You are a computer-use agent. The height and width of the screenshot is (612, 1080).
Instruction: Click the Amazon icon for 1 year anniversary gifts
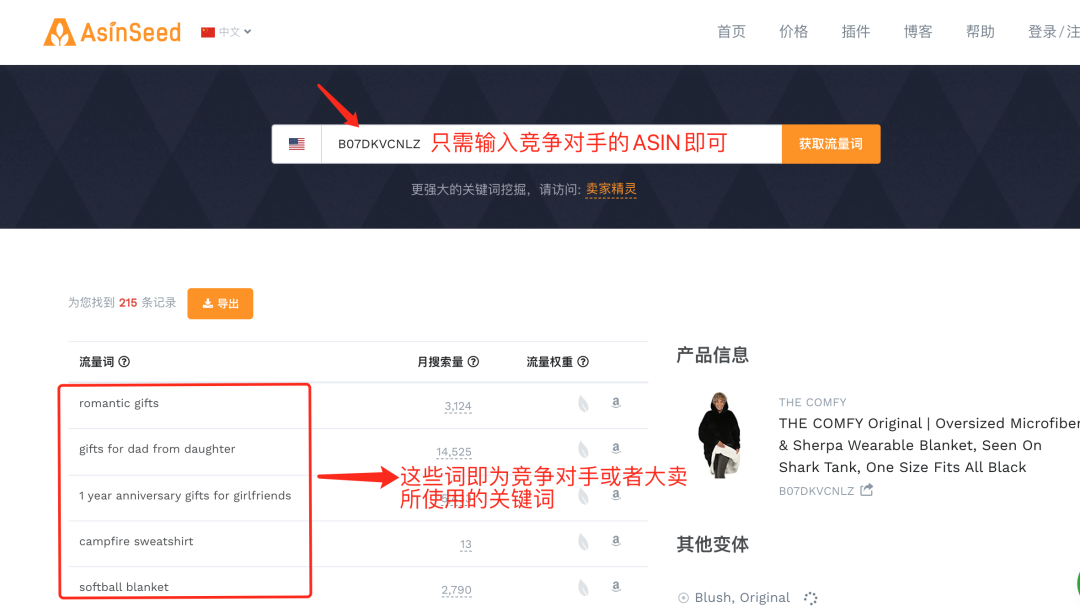pos(615,495)
